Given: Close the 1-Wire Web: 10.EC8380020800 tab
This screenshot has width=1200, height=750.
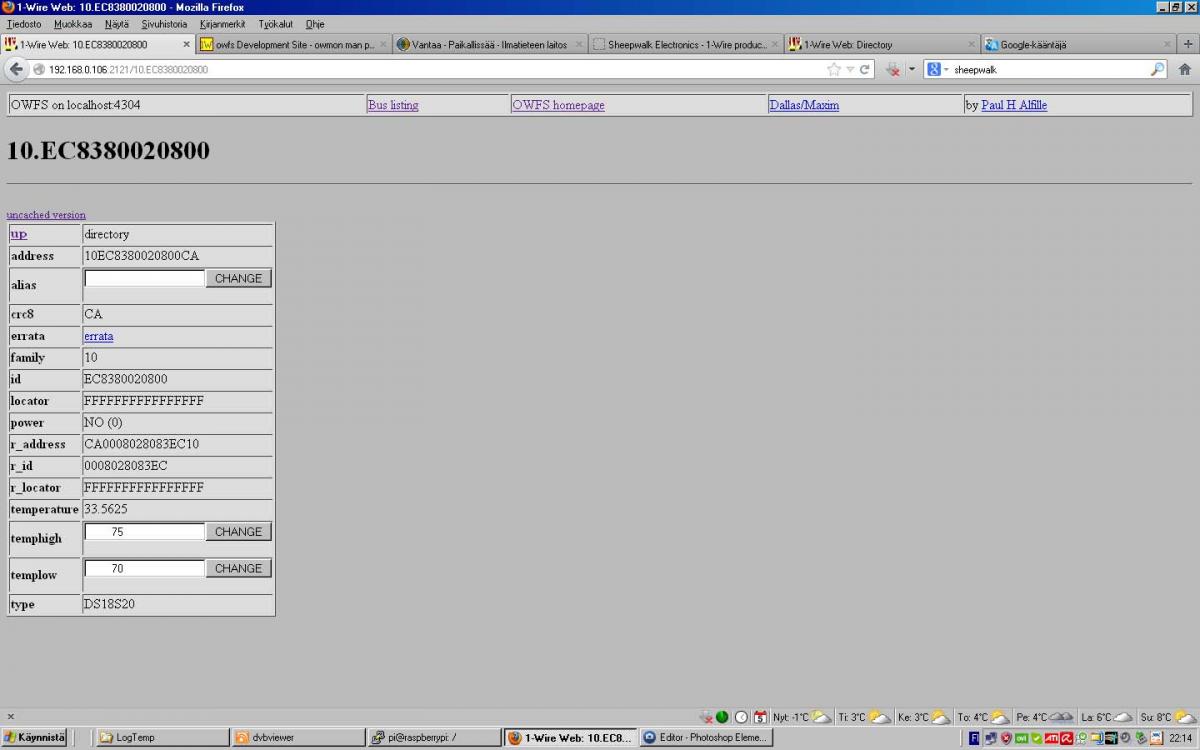Looking at the screenshot, I should pos(187,44).
